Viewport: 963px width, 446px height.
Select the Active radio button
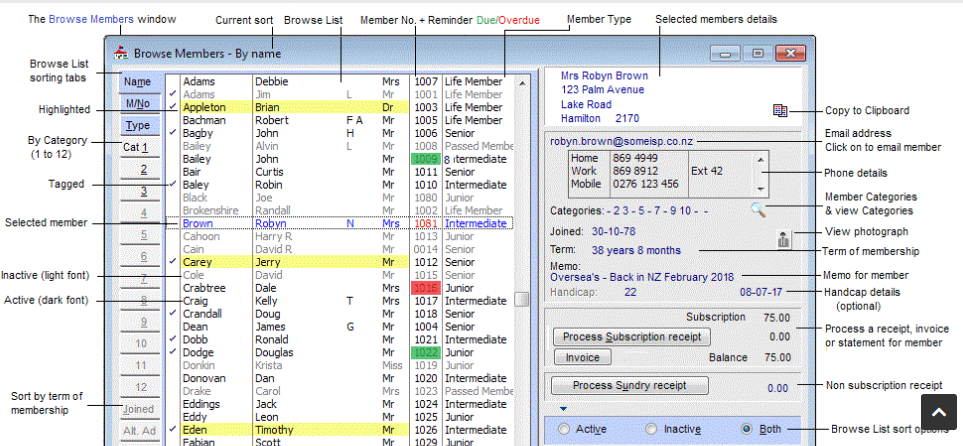click(564, 429)
